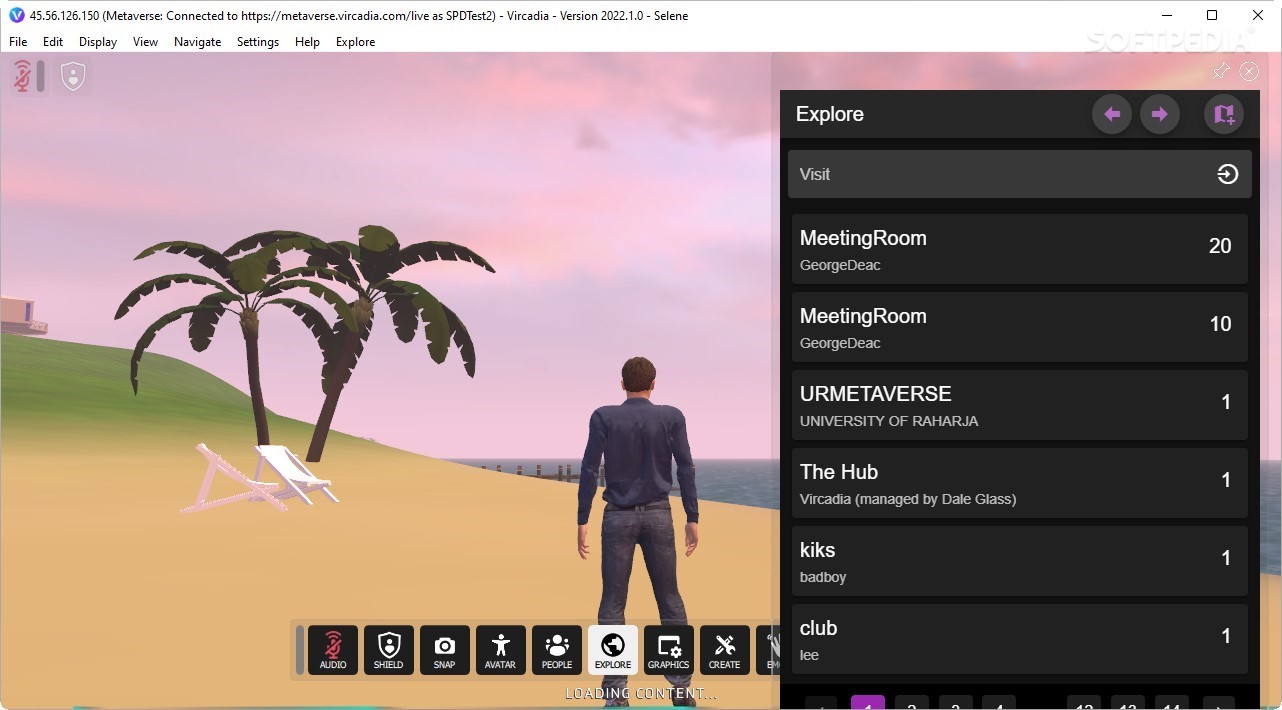Pin the Explore panel with pushpin icon
The image size is (1282, 710).
[x=1221, y=71]
